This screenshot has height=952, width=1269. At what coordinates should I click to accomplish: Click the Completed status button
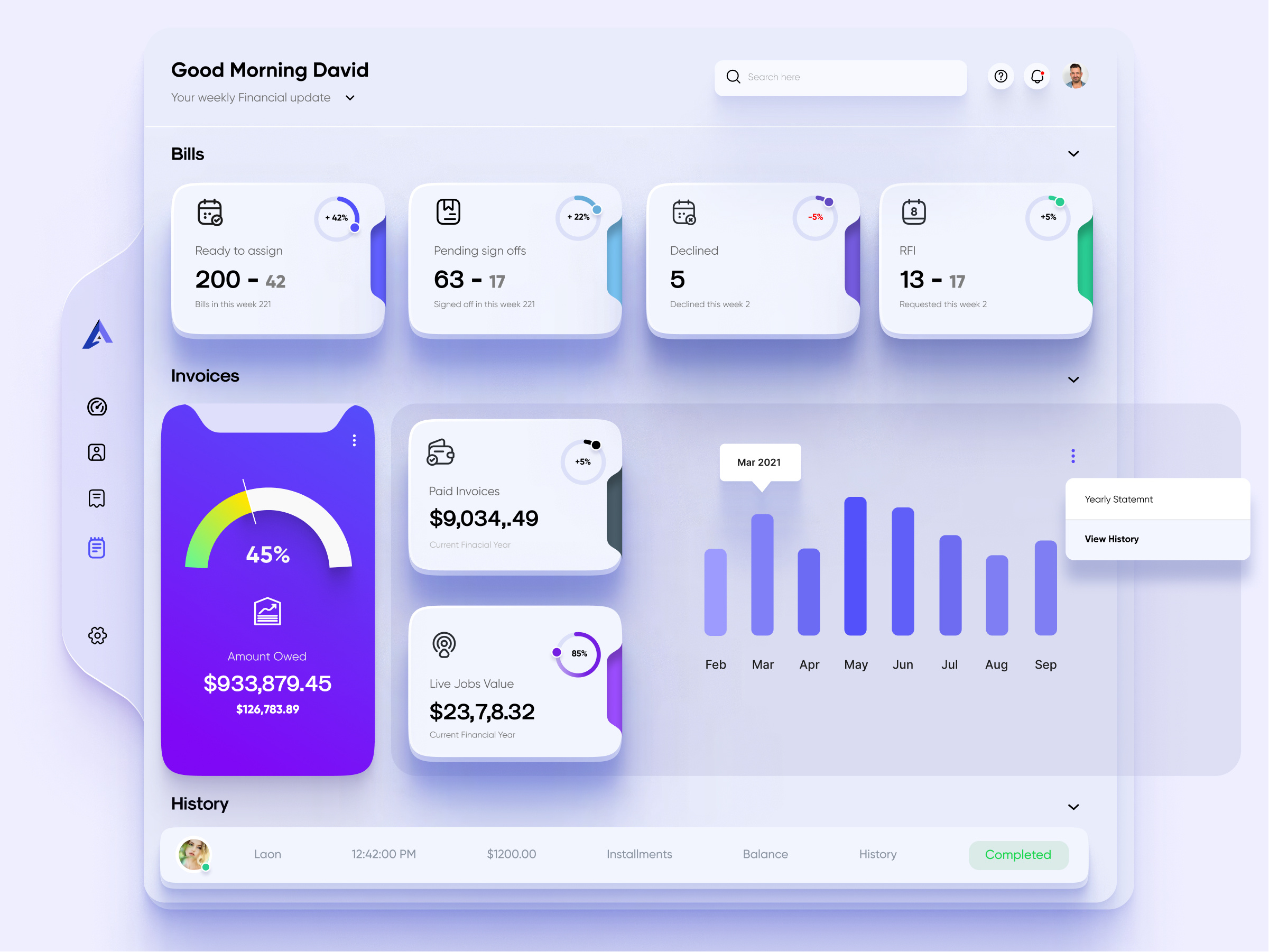[x=1018, y=855]
